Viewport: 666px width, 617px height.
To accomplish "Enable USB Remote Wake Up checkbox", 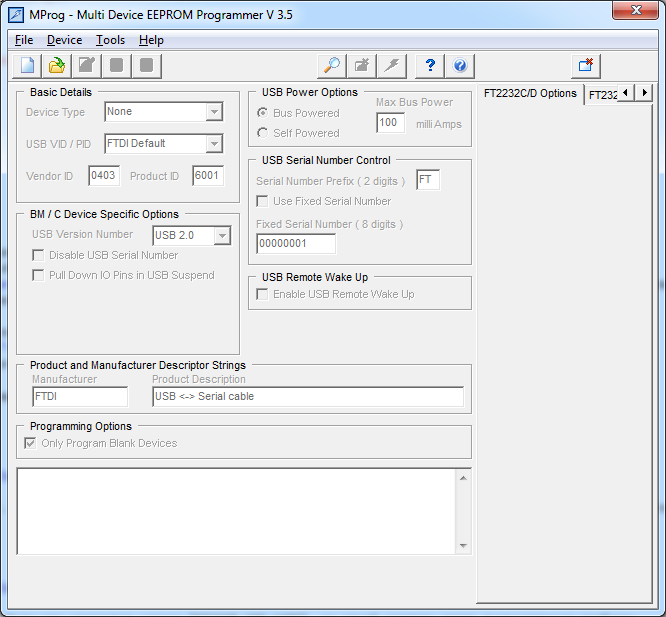I will [263, 294].
